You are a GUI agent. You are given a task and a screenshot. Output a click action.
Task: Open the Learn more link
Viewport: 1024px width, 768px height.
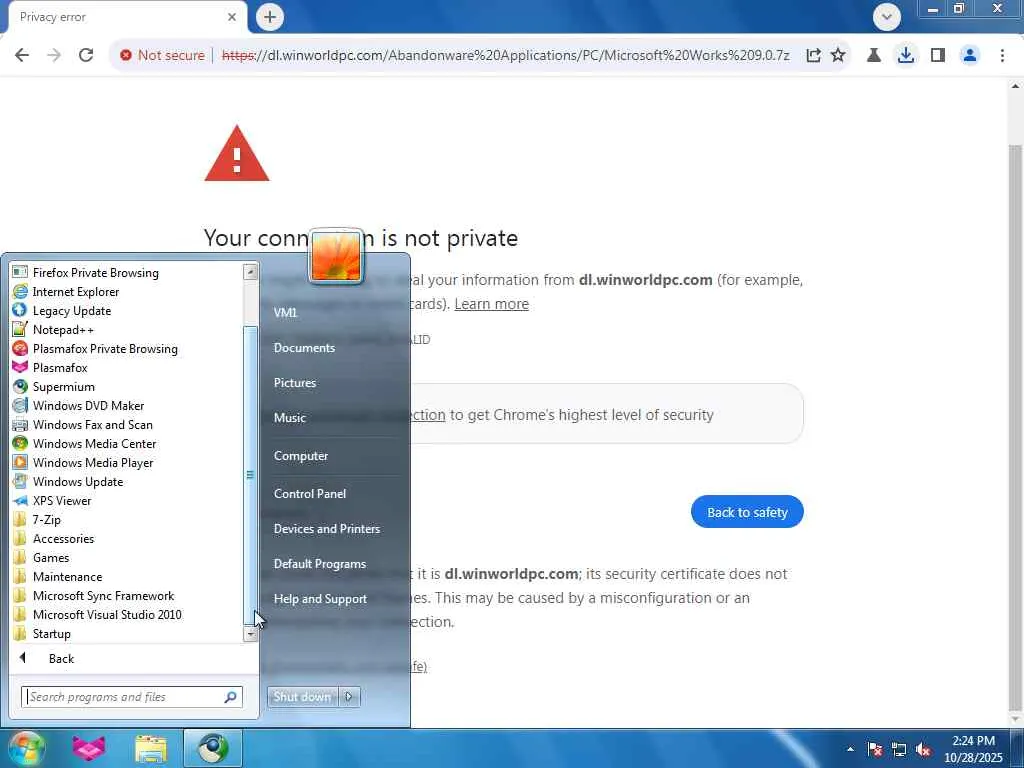(491, 304)
